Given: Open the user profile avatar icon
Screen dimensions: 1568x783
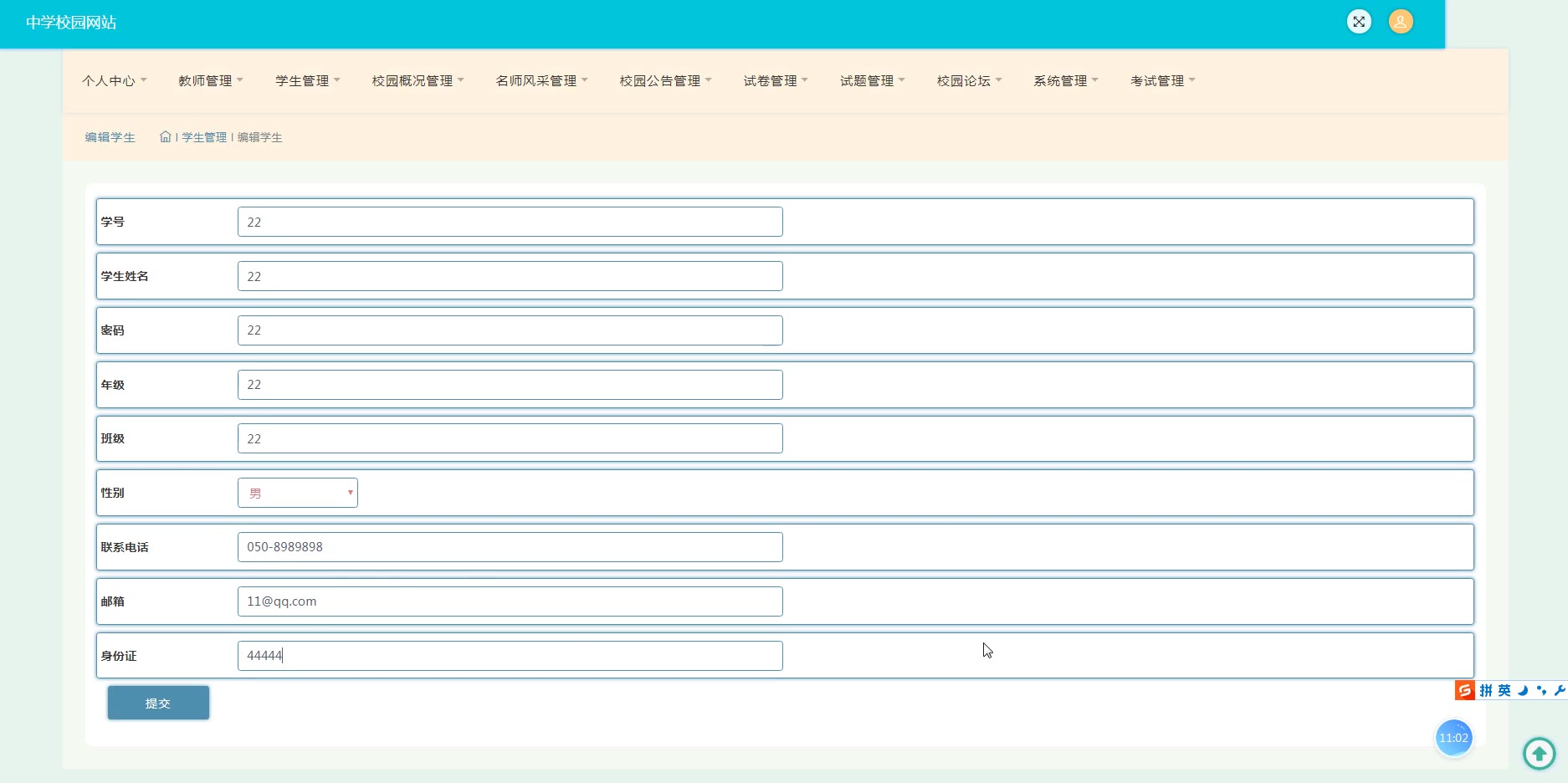Looking at the screenshot, I should click(x=1401, y=22).
